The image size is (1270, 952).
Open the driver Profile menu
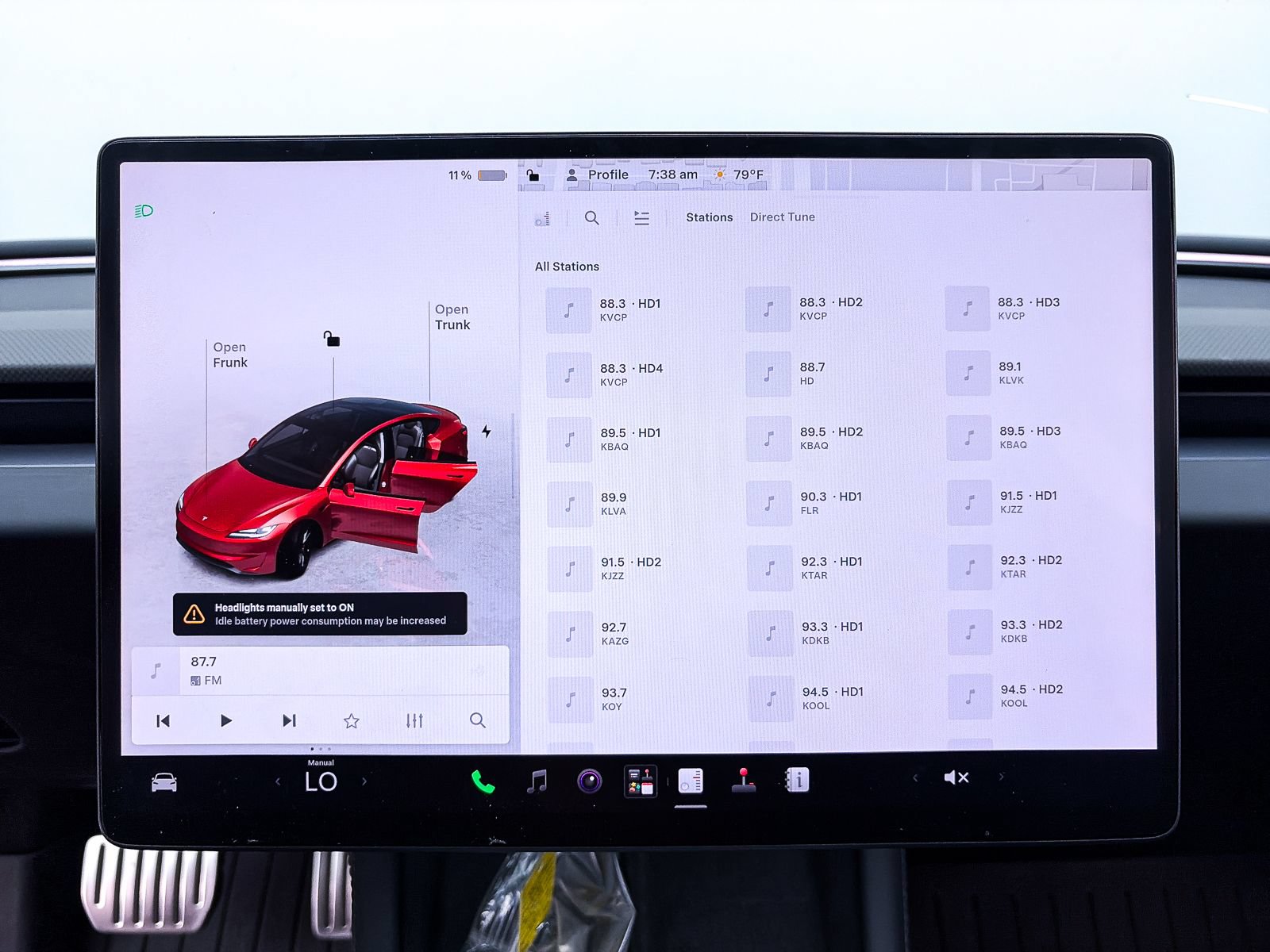[598, 175]
